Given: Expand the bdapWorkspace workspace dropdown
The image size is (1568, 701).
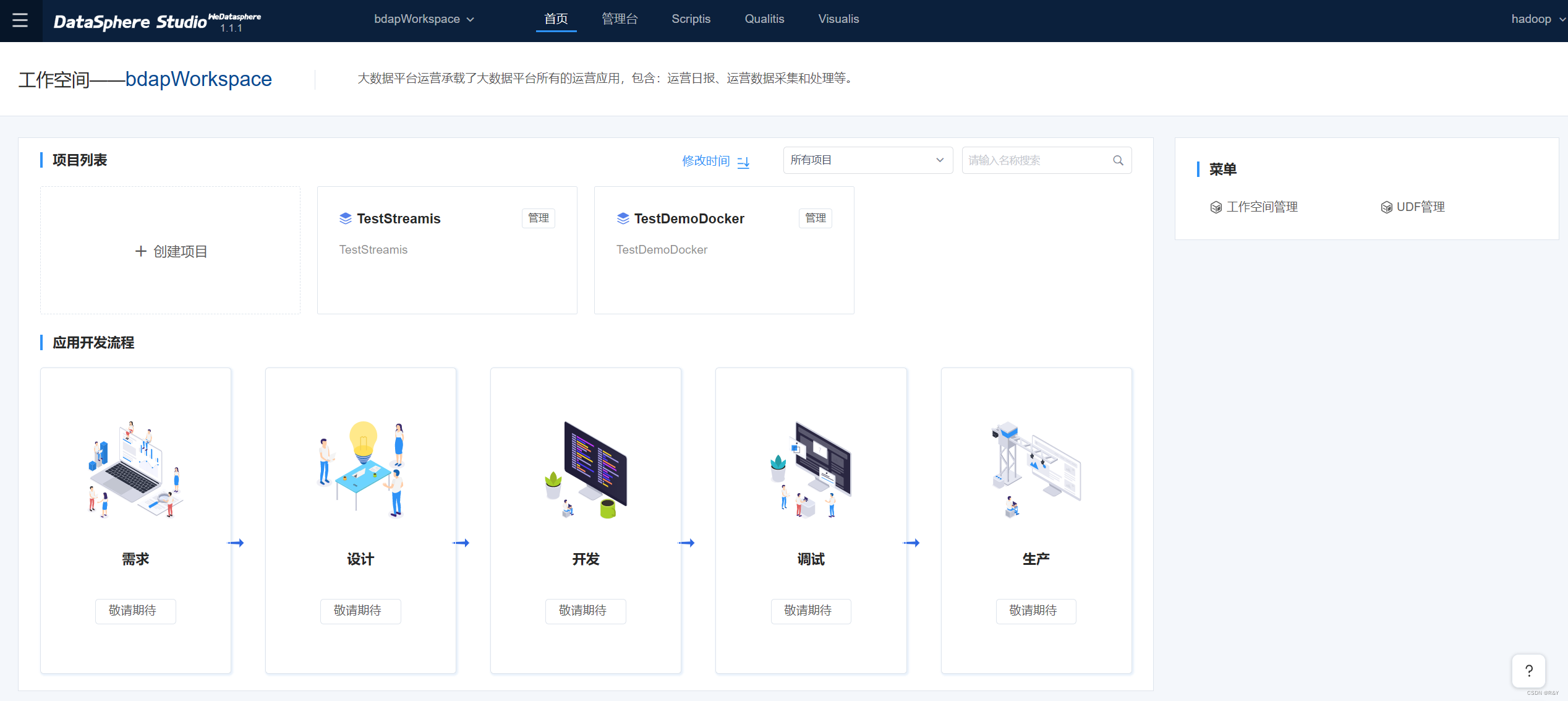Looking at the screenshot, I should click(x=424, y=19).
